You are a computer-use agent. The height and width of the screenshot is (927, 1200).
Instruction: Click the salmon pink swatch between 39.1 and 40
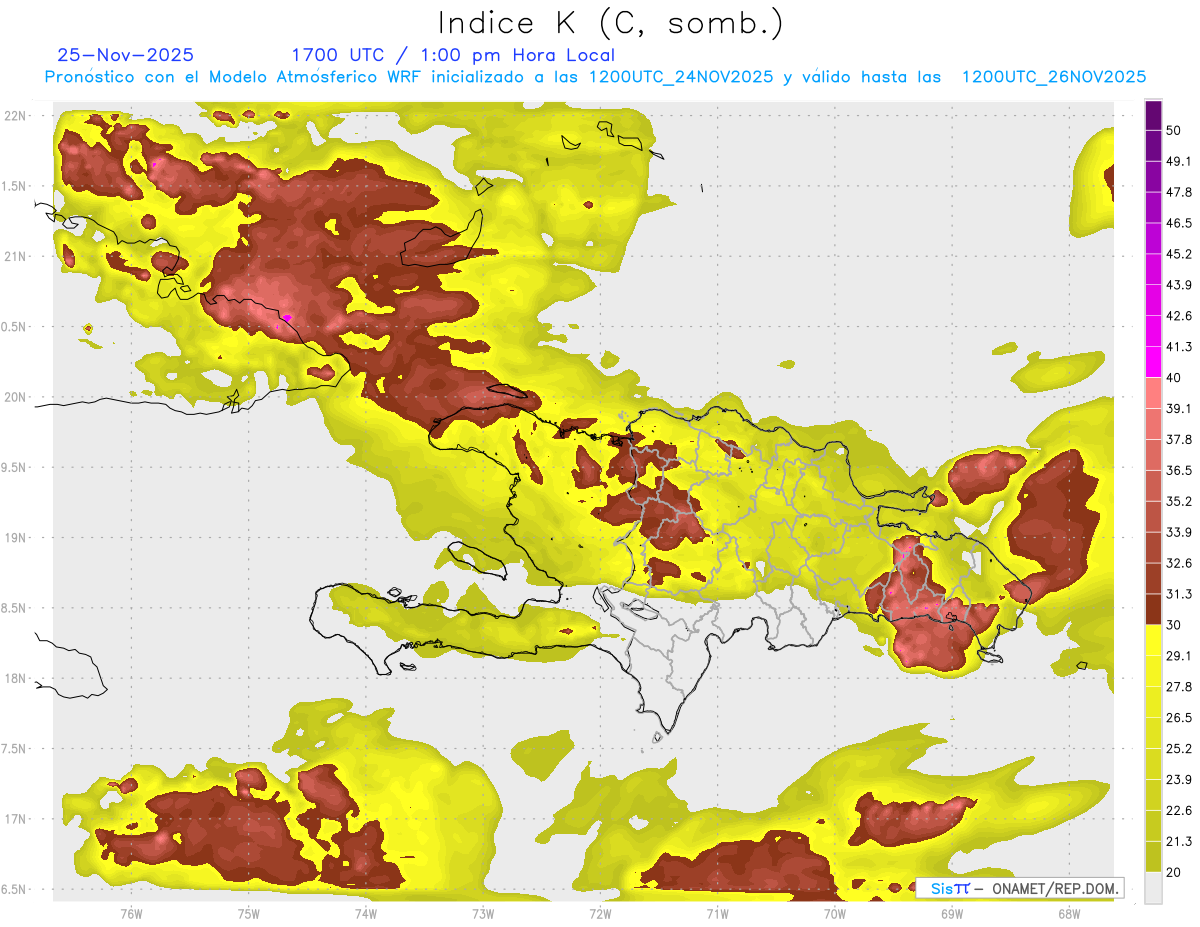[1153, 393]
